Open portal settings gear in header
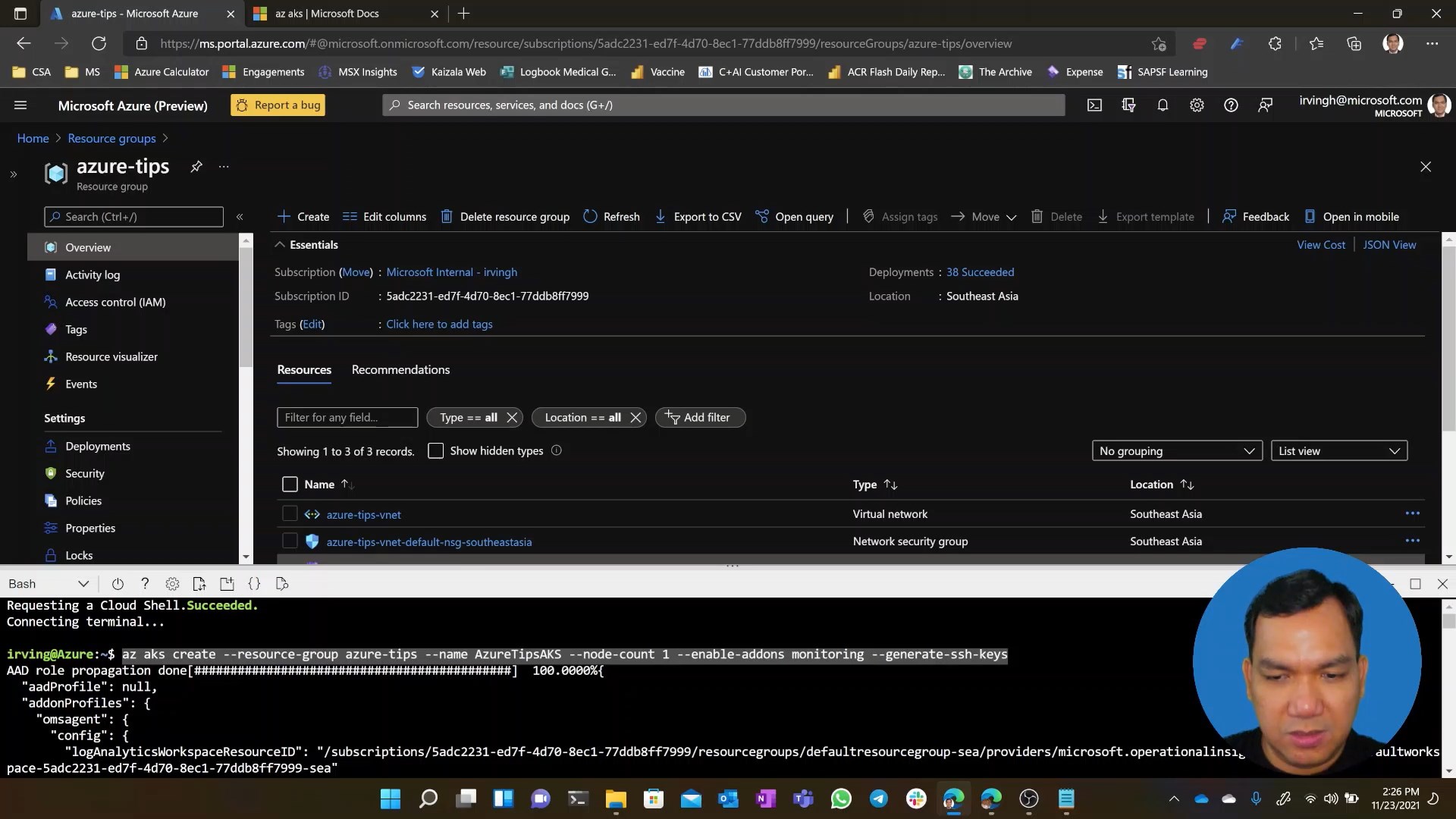The height and width of the screenshot is (819, 1456). [x=1197, y=105]
